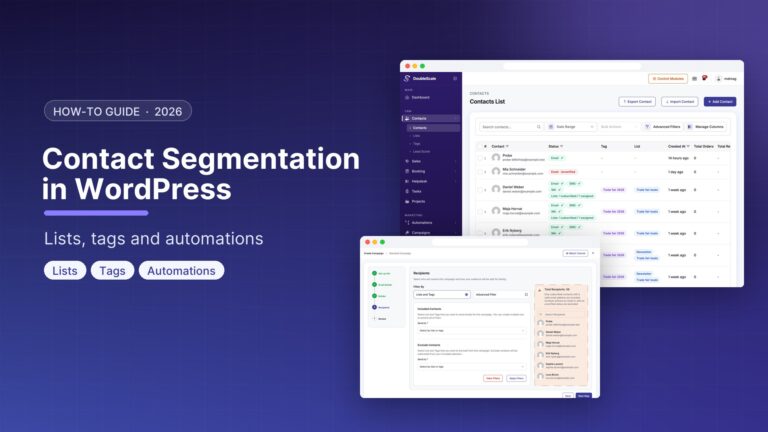Click the Add Contact button

[720, 101]
